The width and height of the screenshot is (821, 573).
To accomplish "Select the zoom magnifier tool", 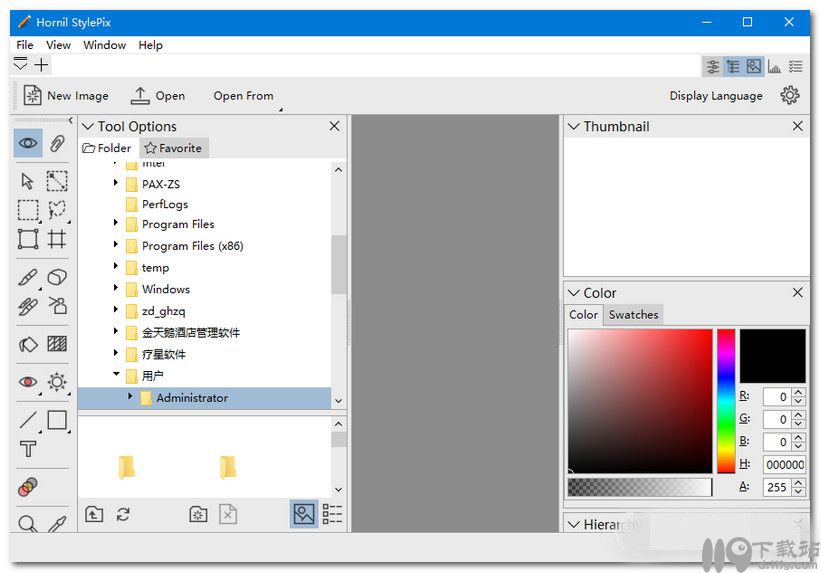I will 28,523.
